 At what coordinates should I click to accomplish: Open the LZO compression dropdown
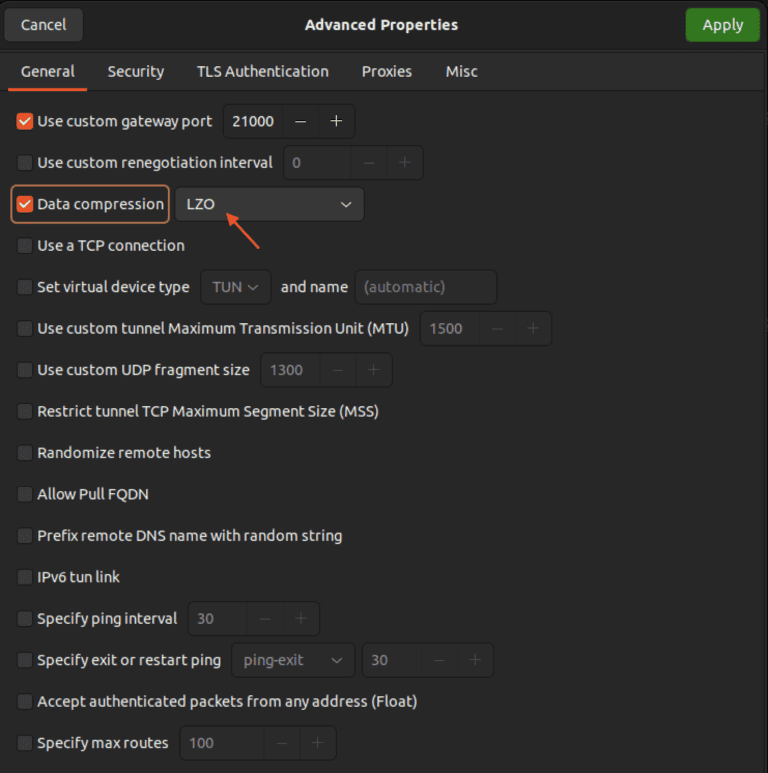click(269, 204)
